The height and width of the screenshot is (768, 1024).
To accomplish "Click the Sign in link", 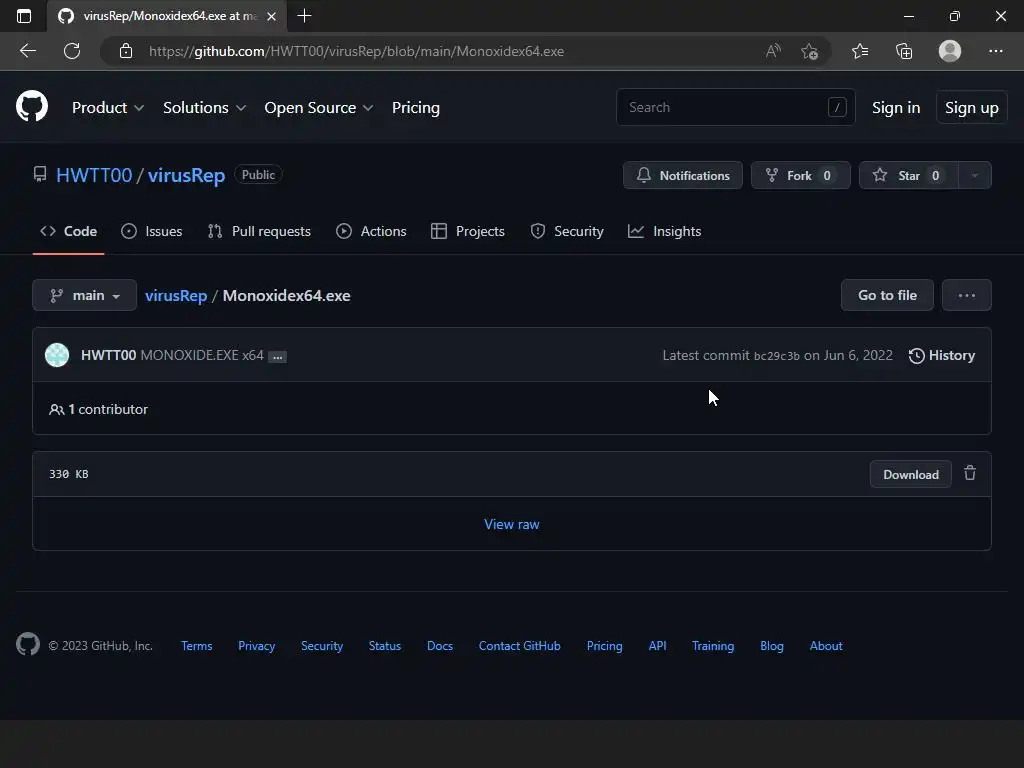I will (896, 108).
